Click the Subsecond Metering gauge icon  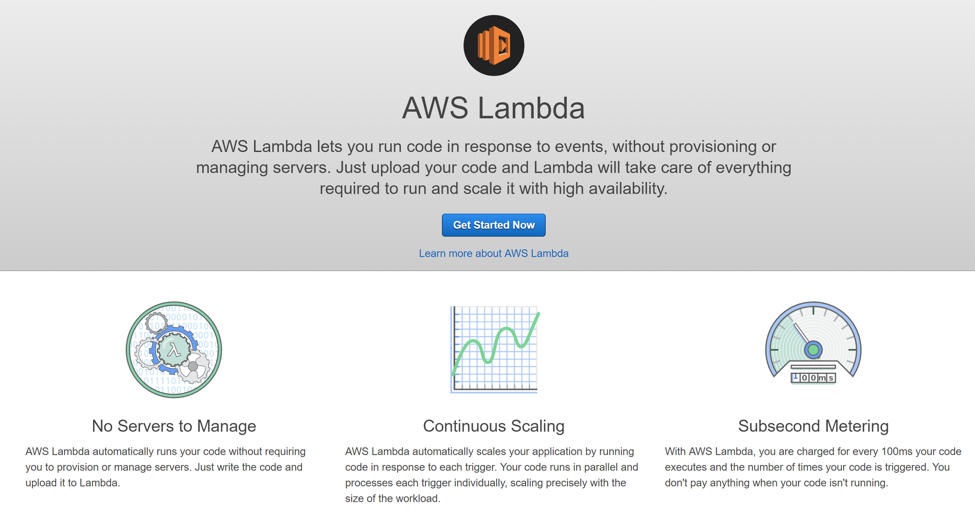pos(813,344)
